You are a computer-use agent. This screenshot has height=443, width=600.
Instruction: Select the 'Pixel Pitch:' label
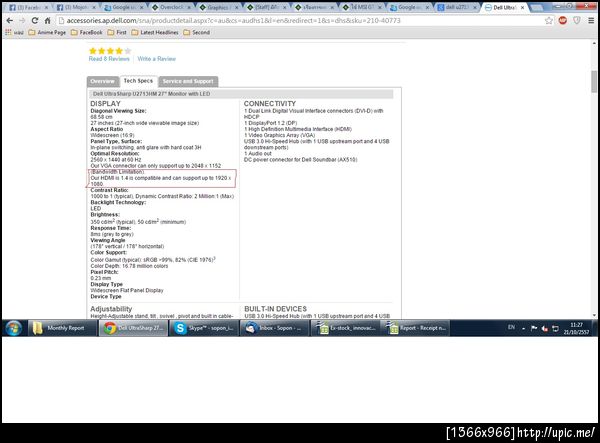click(x=104, y=272)
